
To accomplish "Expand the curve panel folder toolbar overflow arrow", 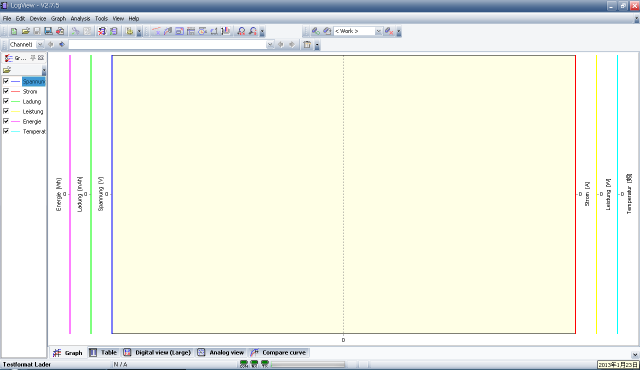I will point(44,71).
